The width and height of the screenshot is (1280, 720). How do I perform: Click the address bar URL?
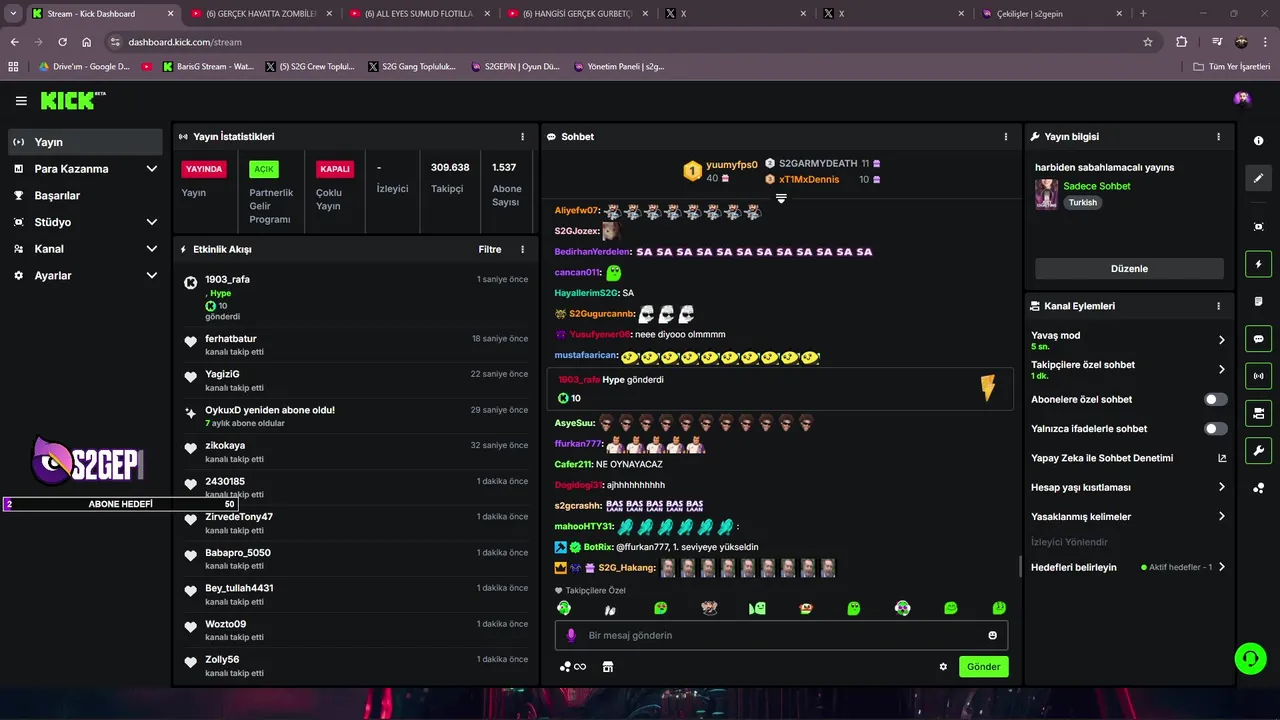[x=185, y=42]
